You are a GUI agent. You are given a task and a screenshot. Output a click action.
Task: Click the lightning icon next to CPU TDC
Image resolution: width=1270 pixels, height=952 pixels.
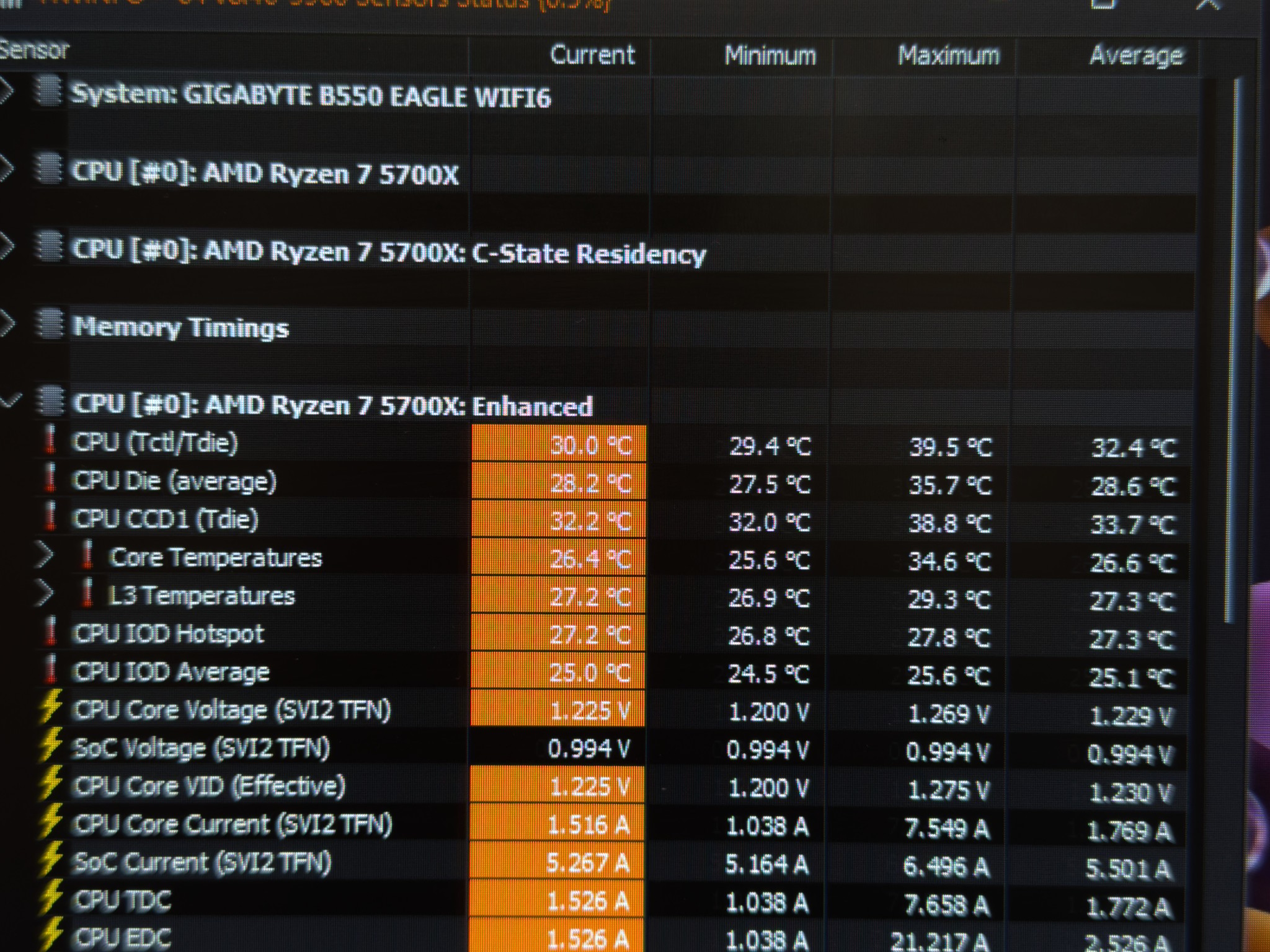coord(51,897)
